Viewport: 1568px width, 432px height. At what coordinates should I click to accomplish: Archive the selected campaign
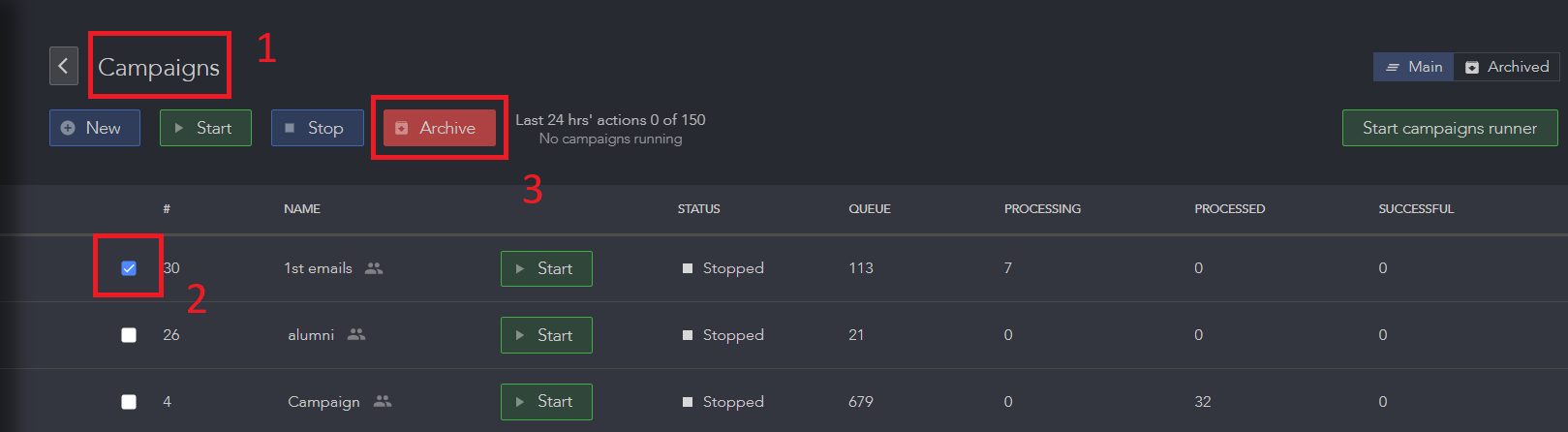pos(440,128)
